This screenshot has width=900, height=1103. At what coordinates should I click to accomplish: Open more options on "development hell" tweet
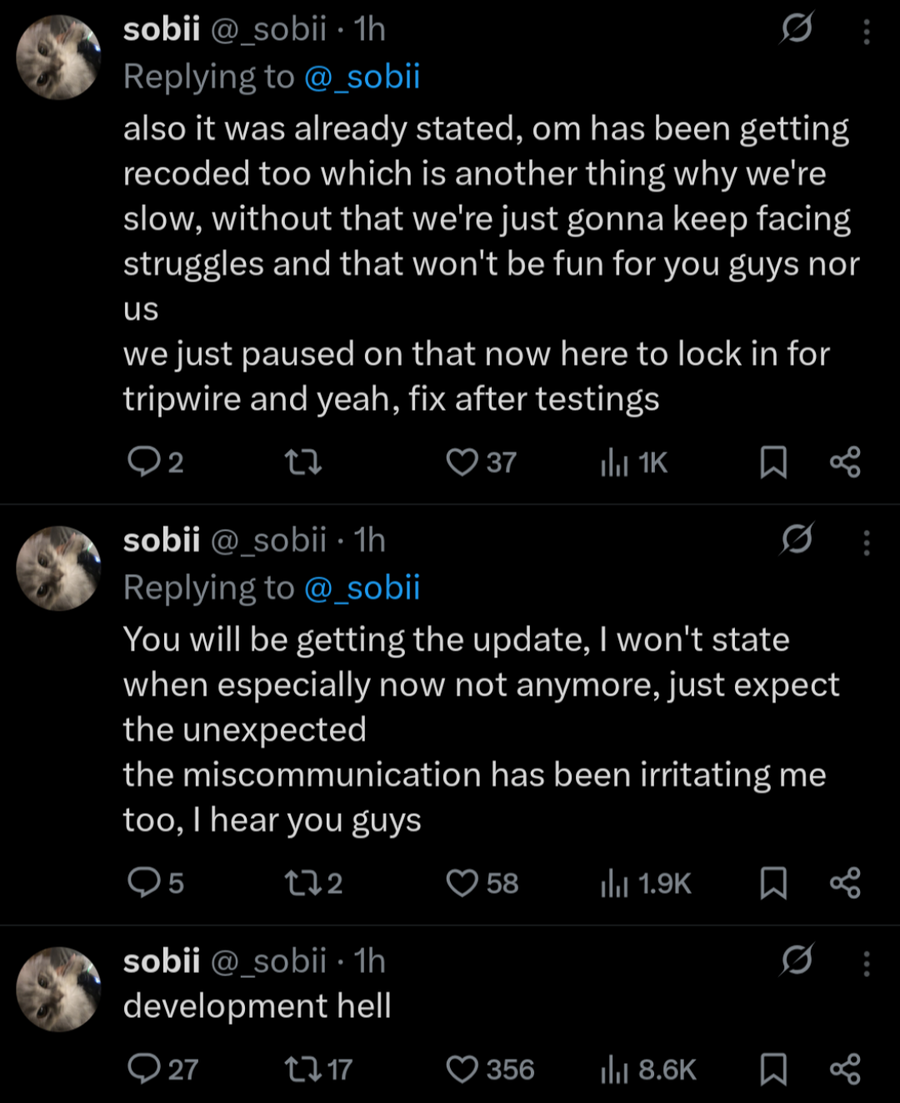pyautogui.click(x=866, y=963)
